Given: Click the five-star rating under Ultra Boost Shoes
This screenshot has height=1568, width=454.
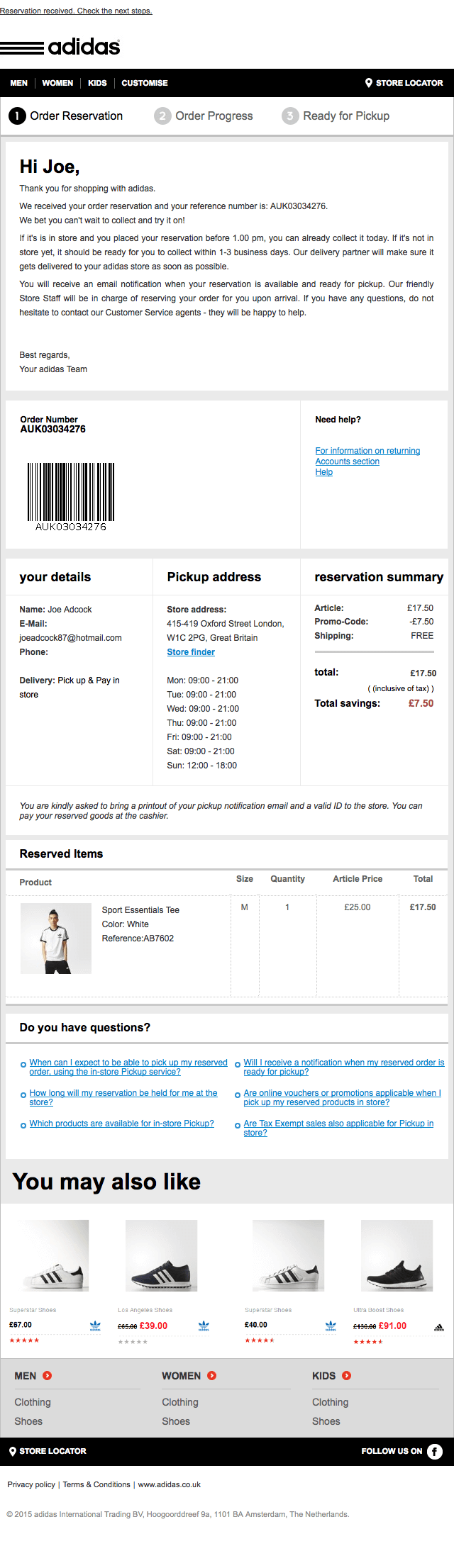Looking at the screenshot, I should [369, 1340].
